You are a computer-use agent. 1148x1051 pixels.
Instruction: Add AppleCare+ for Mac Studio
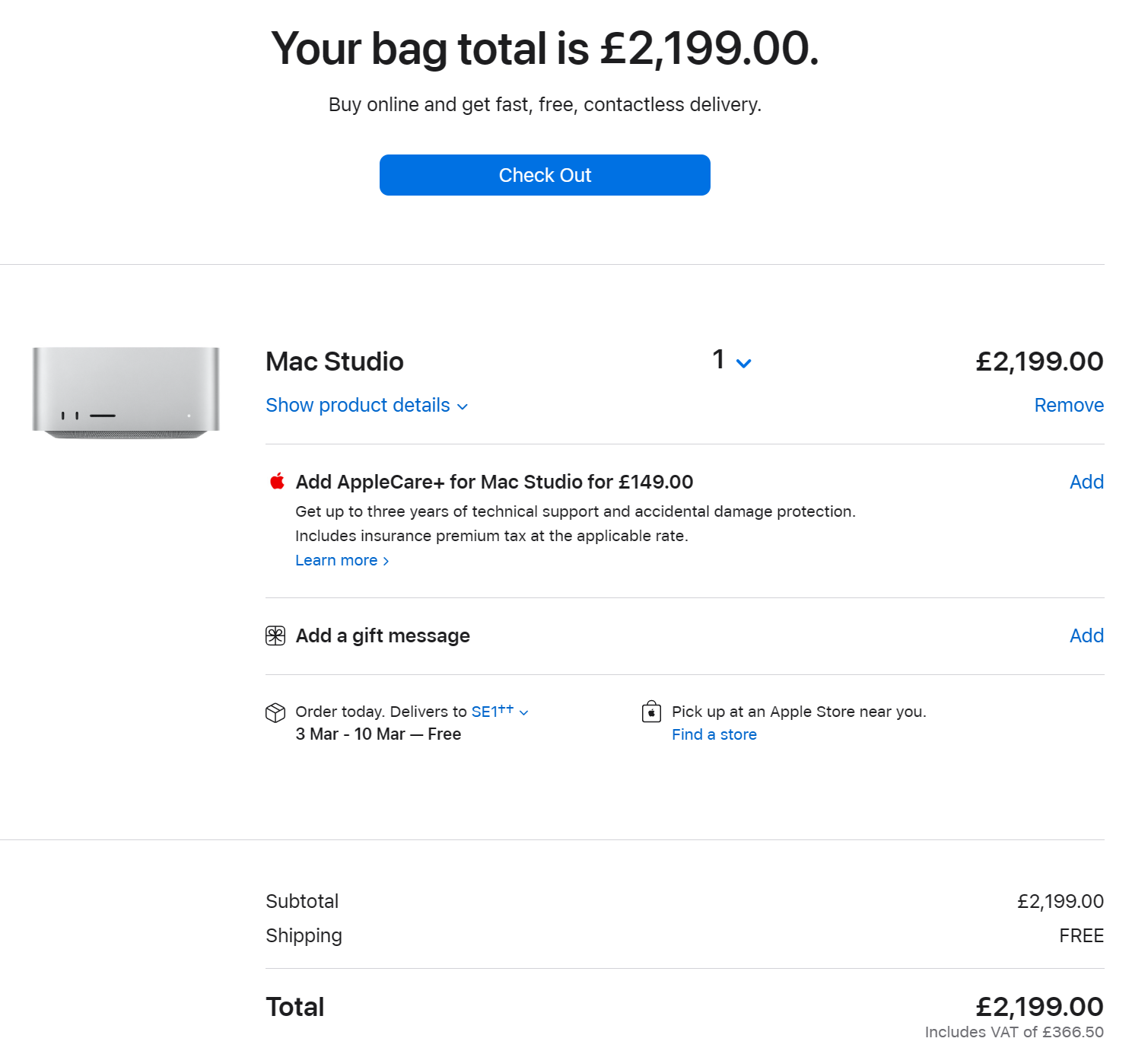point(1086,482)
